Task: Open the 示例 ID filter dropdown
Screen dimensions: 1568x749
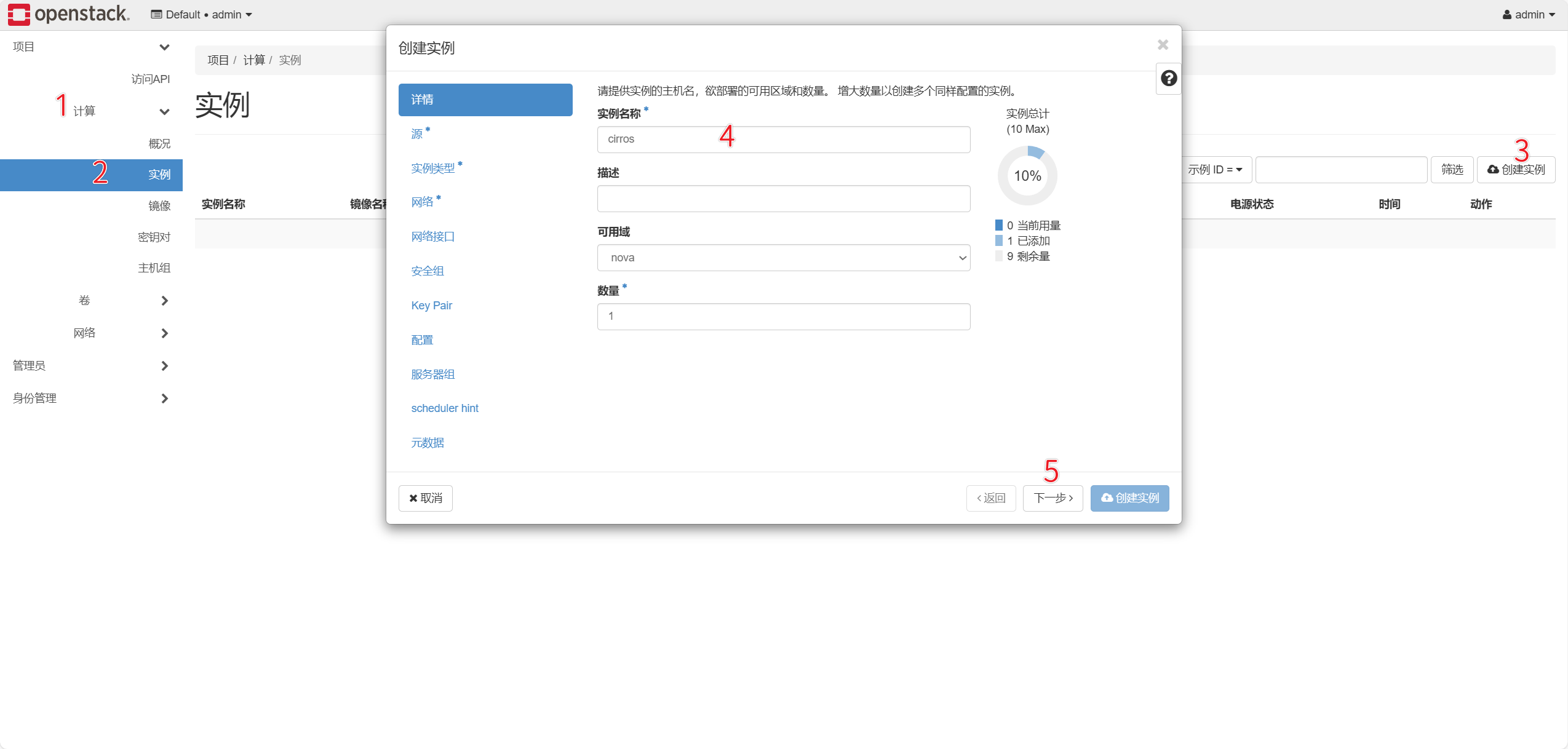Action: 1215,170
